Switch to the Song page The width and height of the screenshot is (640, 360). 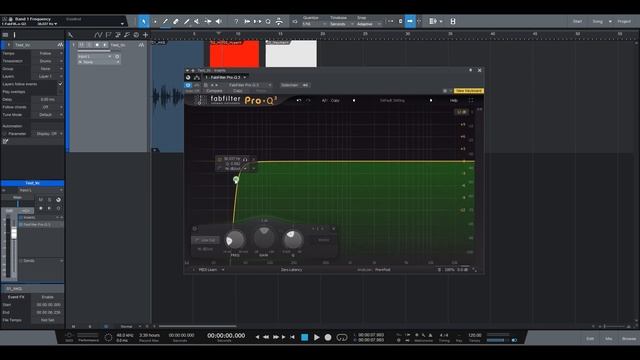click(598, 21)
